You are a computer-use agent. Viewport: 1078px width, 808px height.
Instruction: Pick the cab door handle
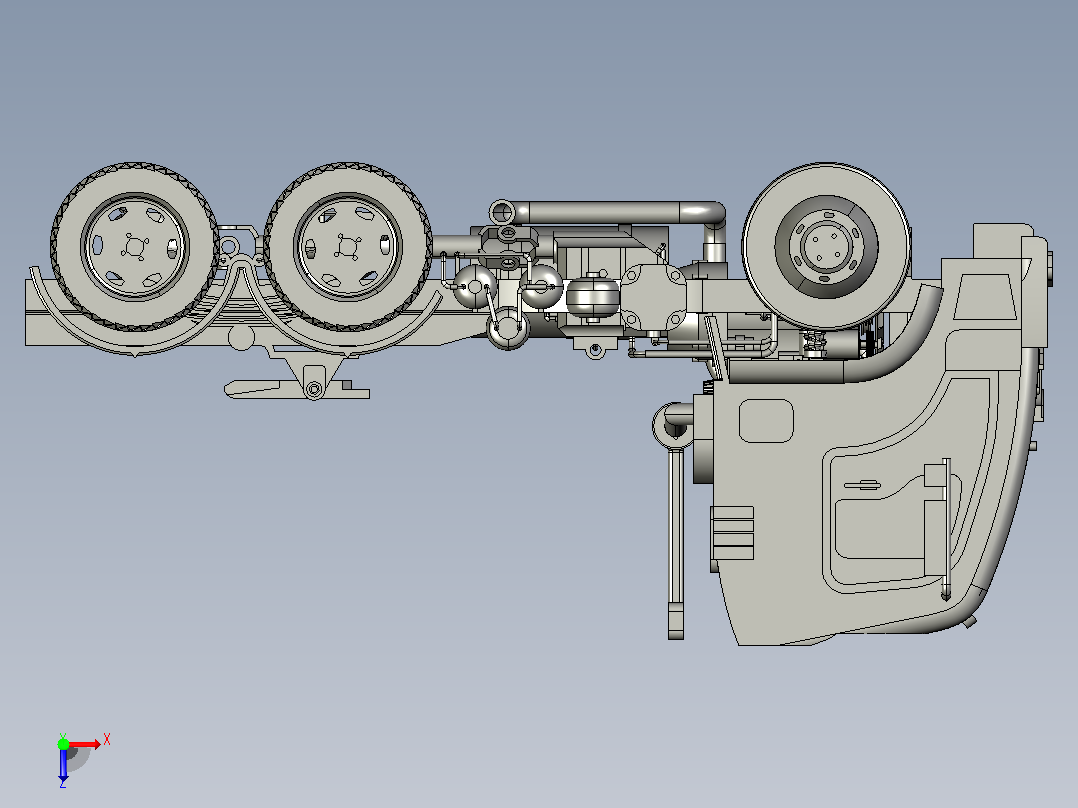tap(862, 485)
